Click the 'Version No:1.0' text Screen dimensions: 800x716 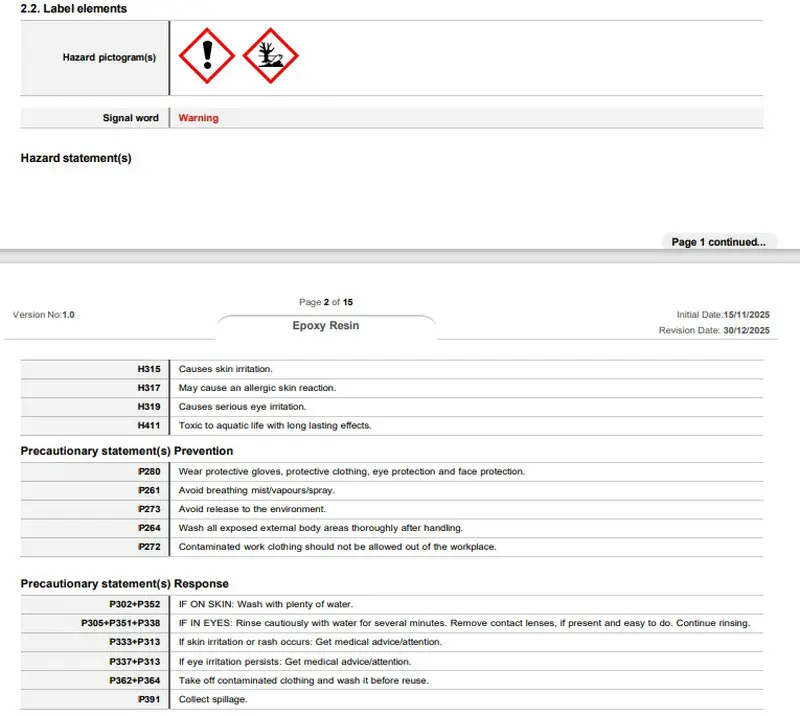tap(43, 315)
